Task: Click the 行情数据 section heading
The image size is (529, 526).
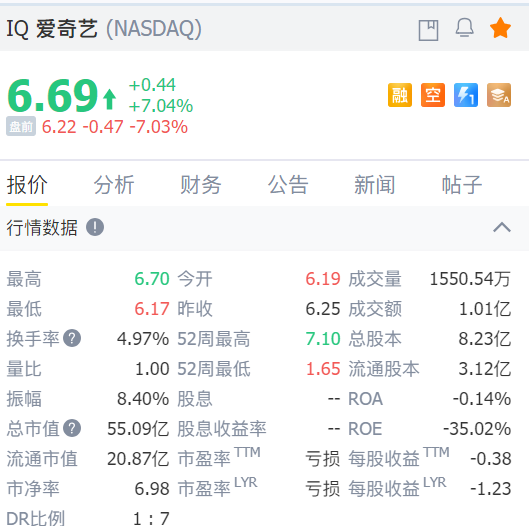Action: click(42, 227)
